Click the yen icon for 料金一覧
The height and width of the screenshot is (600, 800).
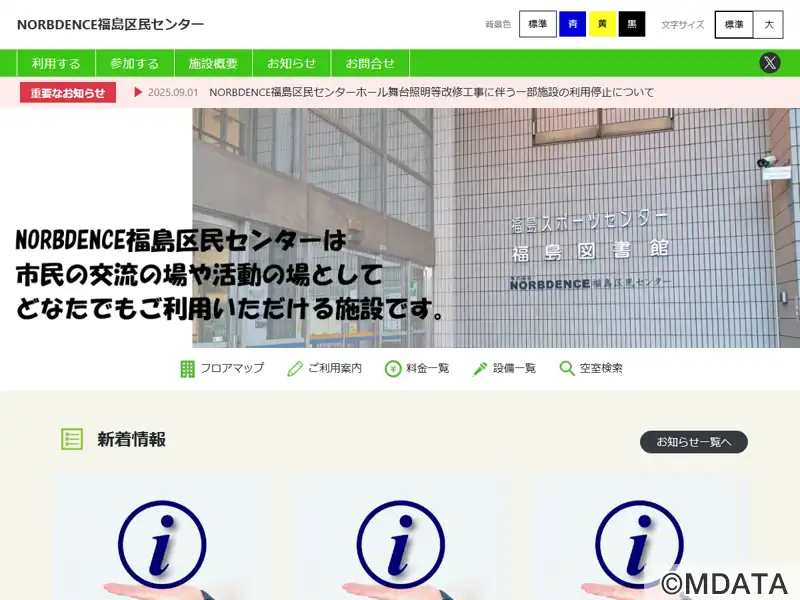tap(393, 368)
